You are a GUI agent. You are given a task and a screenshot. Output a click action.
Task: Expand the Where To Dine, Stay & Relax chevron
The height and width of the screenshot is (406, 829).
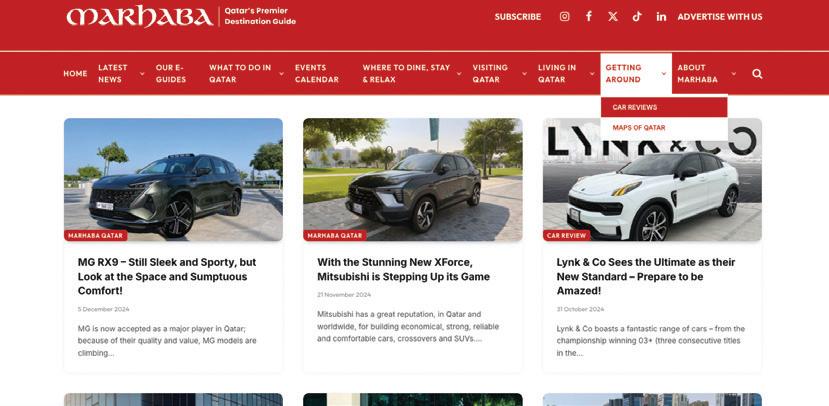pos(459,73)
